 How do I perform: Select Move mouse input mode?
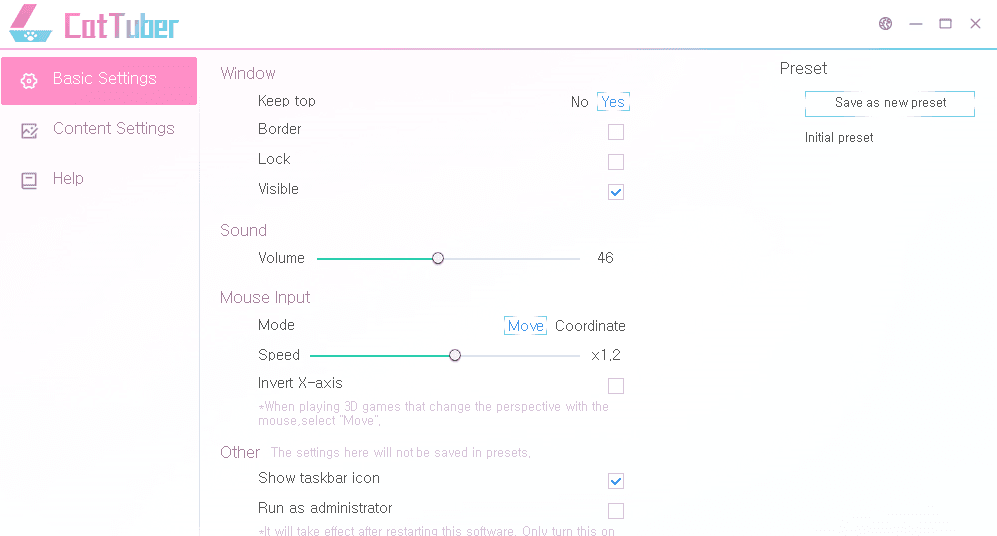click(525, 326)
